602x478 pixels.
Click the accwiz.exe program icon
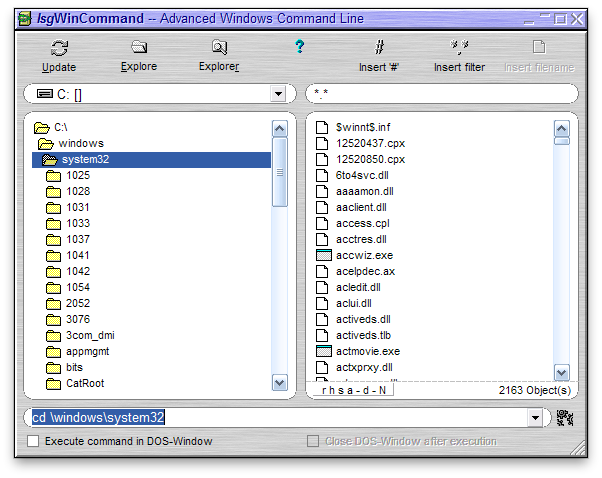click(x=323, y=255)
